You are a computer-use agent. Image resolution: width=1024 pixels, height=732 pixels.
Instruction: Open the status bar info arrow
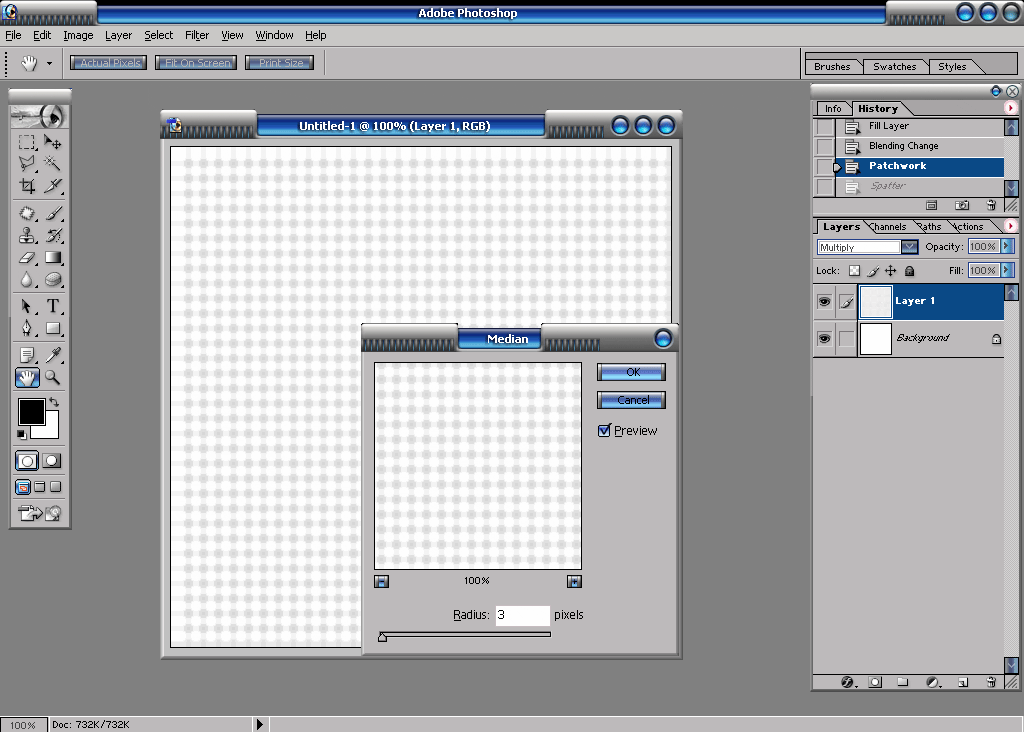click(x=260, y=724)
